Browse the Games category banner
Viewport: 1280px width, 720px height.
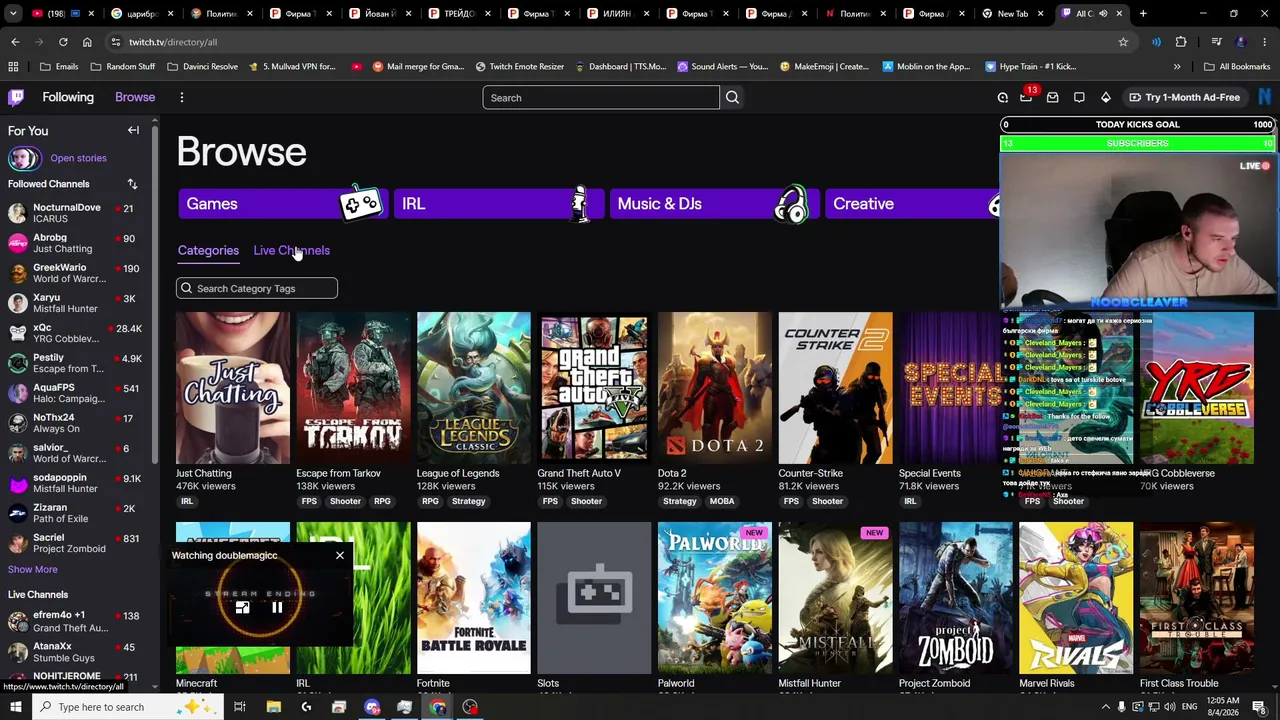[282, 203]
